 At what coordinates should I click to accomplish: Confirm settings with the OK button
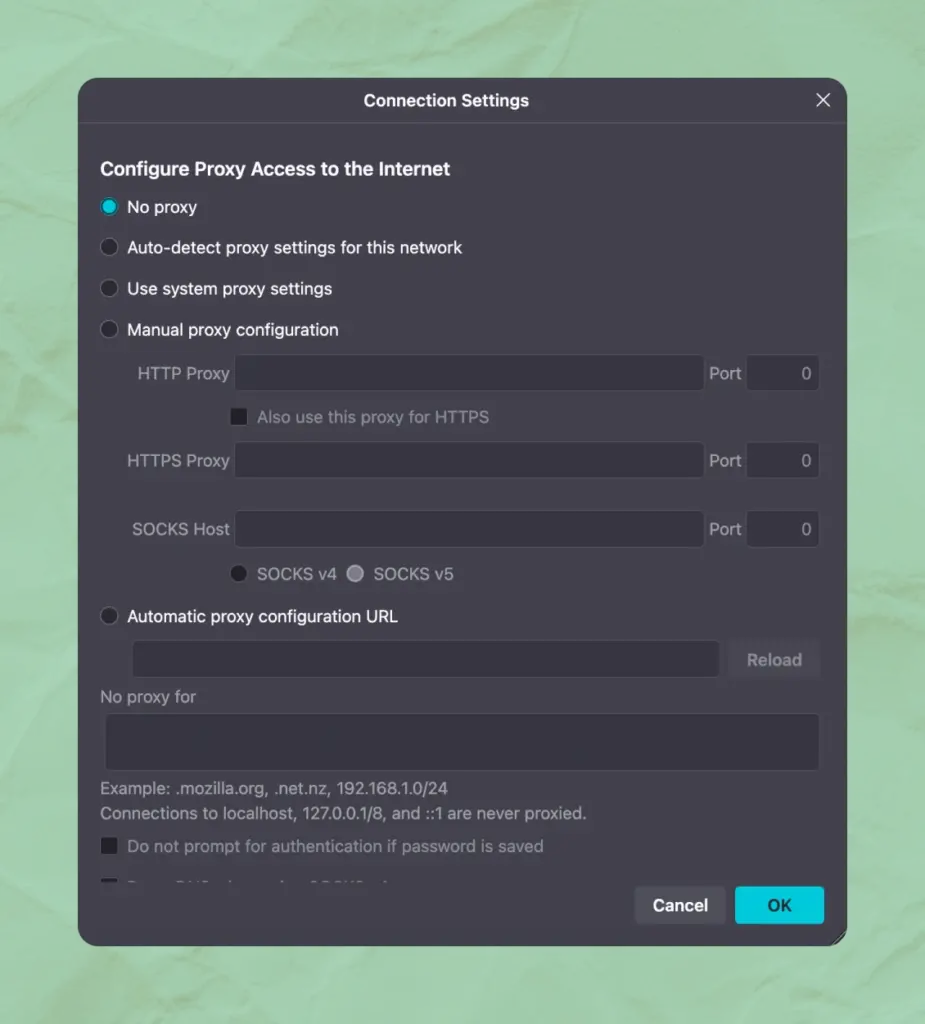point(779,905)
